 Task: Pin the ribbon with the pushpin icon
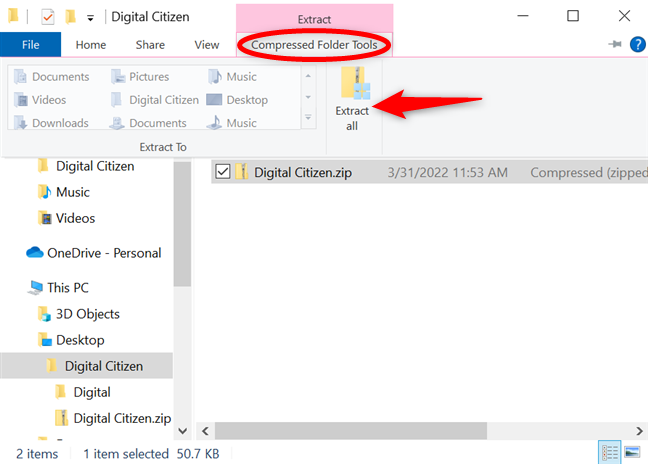click(x=615, y=44)
